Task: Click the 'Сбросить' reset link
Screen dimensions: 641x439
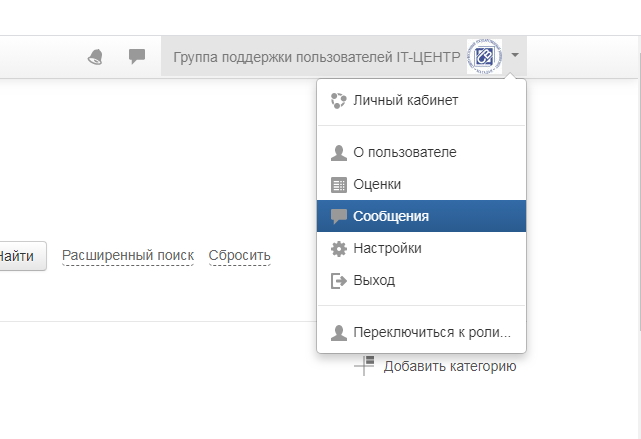Action: coord(239,256)
